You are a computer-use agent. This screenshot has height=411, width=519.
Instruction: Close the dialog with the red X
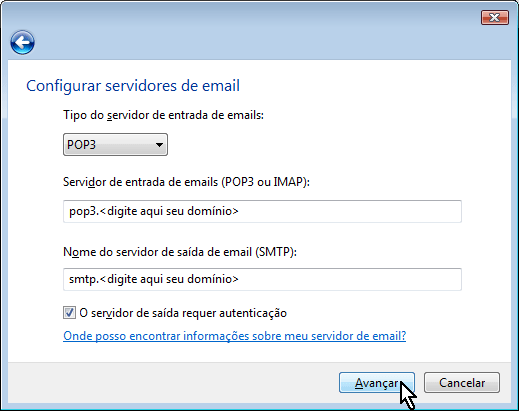click(495, 17)
